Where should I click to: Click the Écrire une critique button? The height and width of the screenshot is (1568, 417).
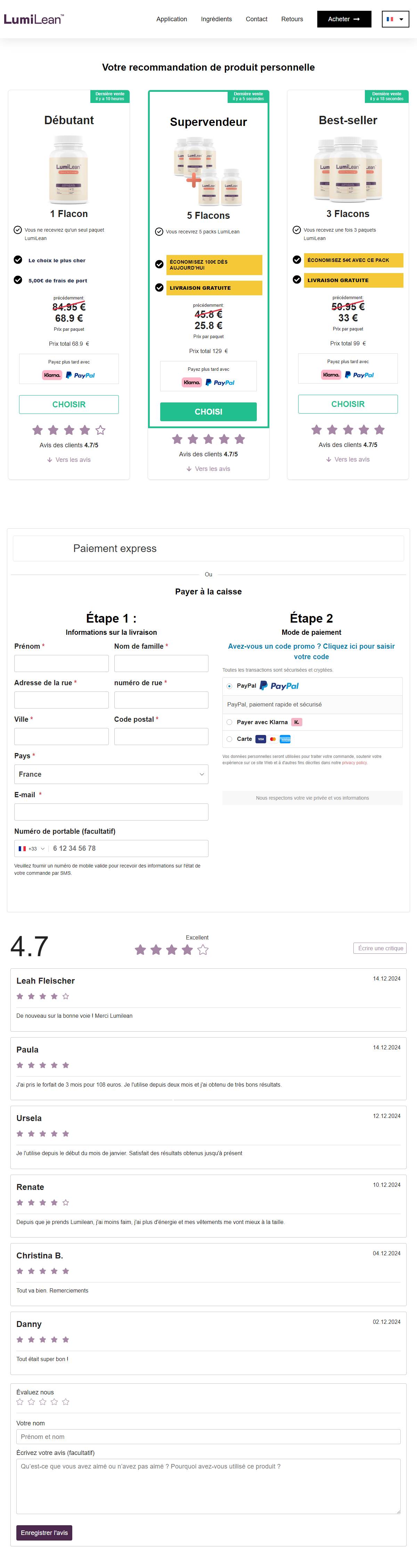[x=380, y=948]
